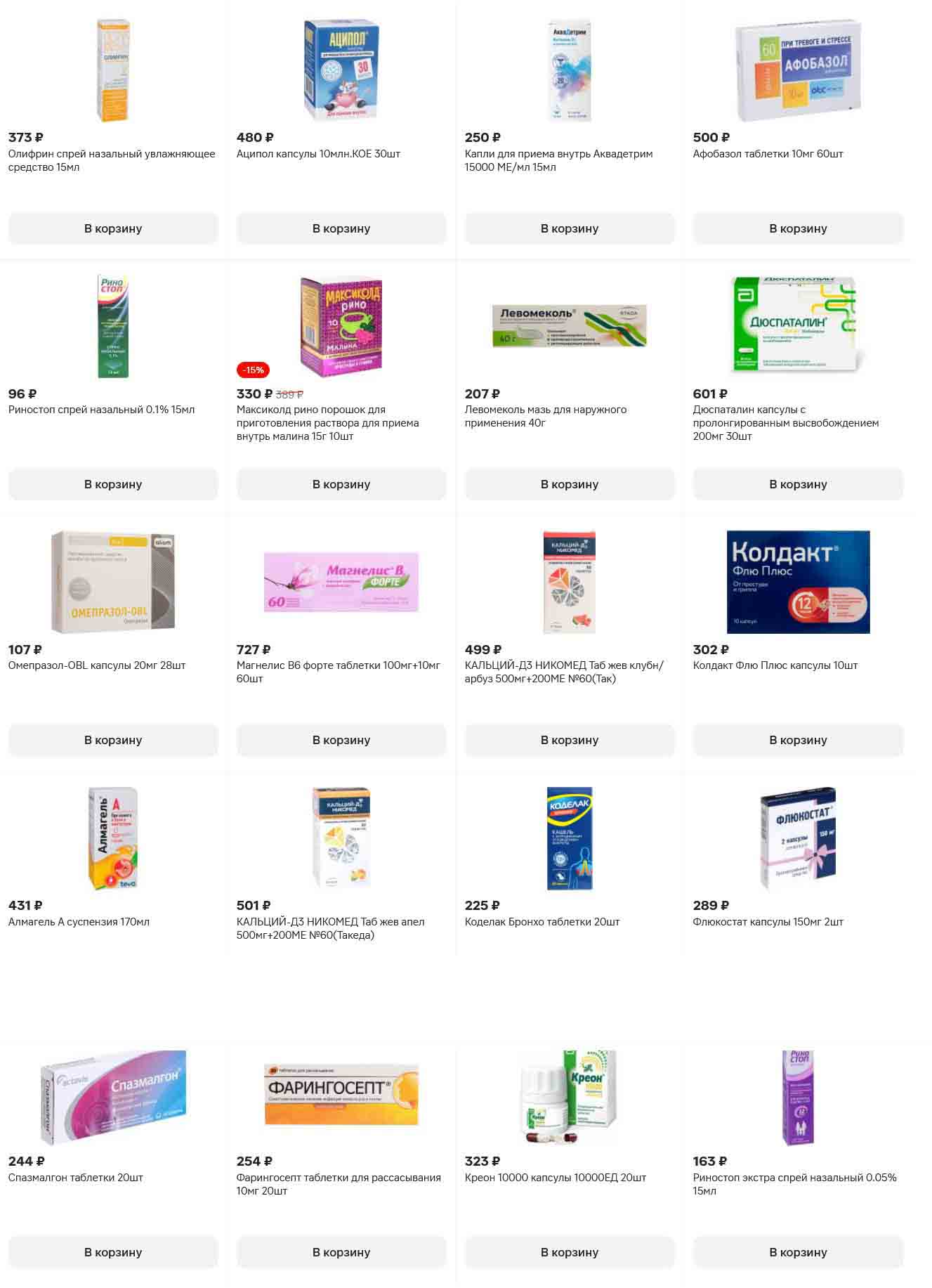View the Фарингосепт tablets product image
Screen dimensions: 932x1288
tap(341, 1094)
